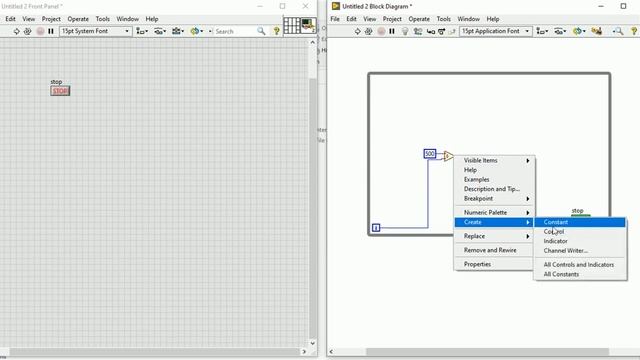This screenshot has width=640, height=360.
Task: Run the VI from Block Diagram toolbar
Action: [358, 31]
